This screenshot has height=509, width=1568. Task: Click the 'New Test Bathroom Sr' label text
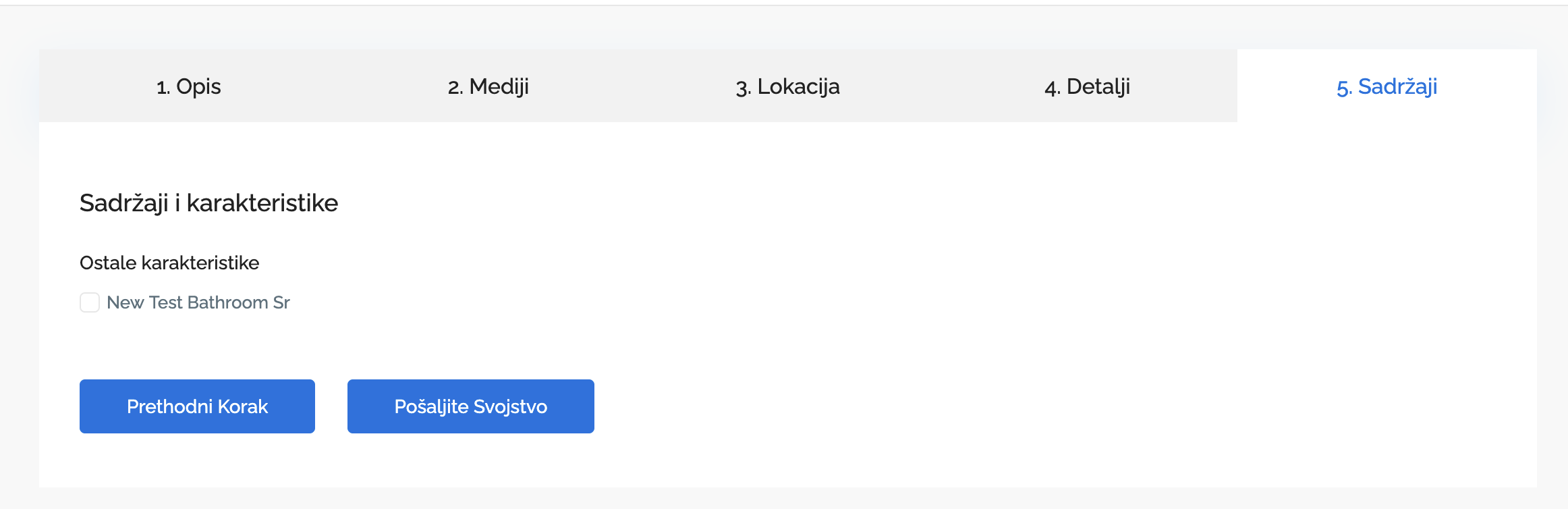pos(198,302)
